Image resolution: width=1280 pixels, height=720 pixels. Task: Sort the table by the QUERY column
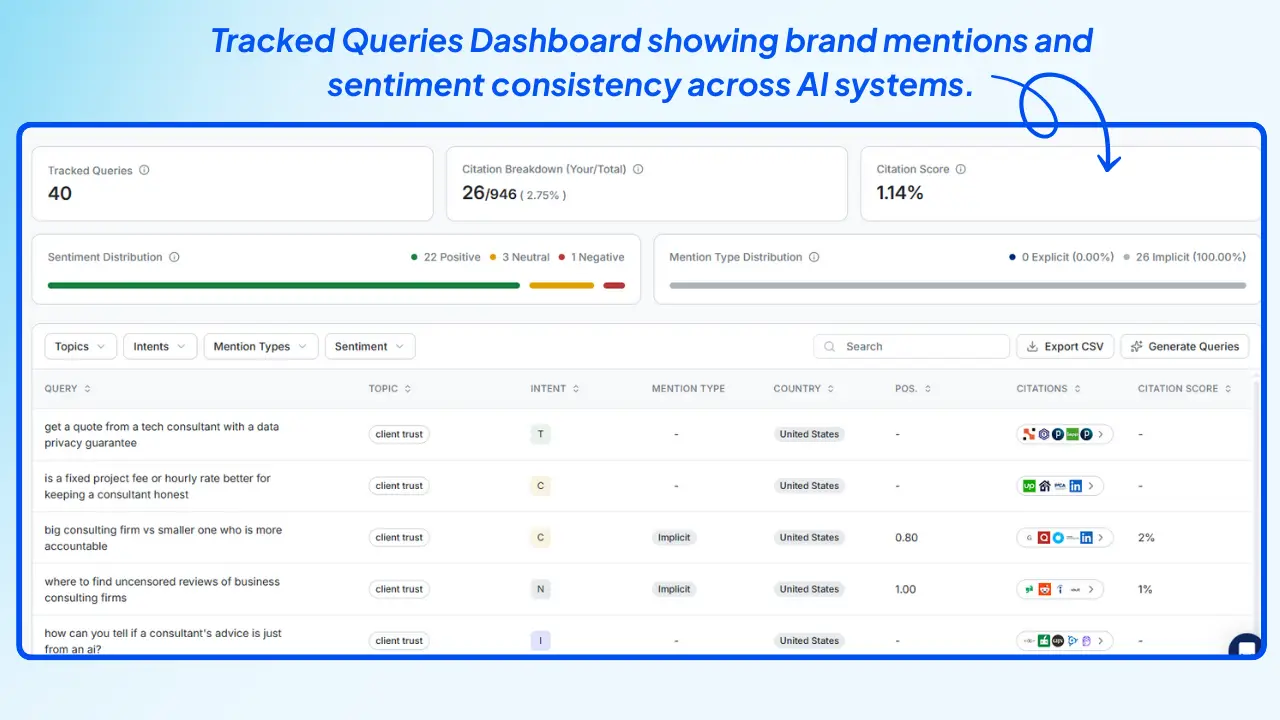point(87,389)
